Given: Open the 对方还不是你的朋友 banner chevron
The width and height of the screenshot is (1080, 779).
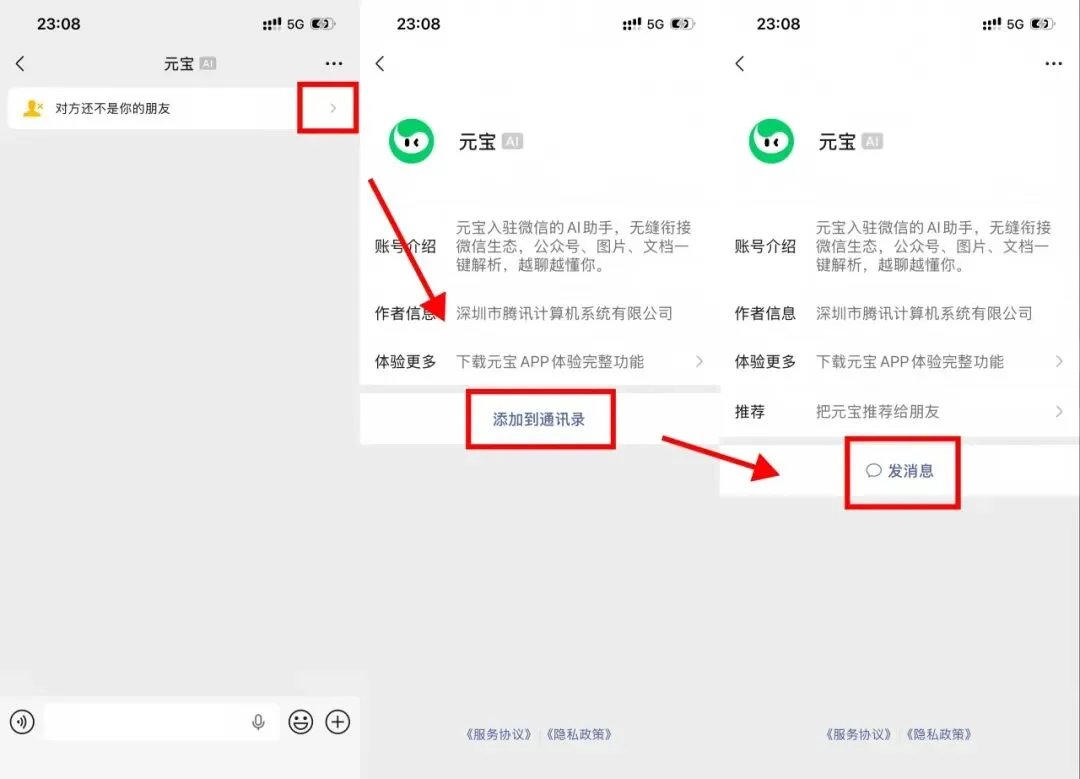Looking at the screenshot, I should (x=333, y=108).
